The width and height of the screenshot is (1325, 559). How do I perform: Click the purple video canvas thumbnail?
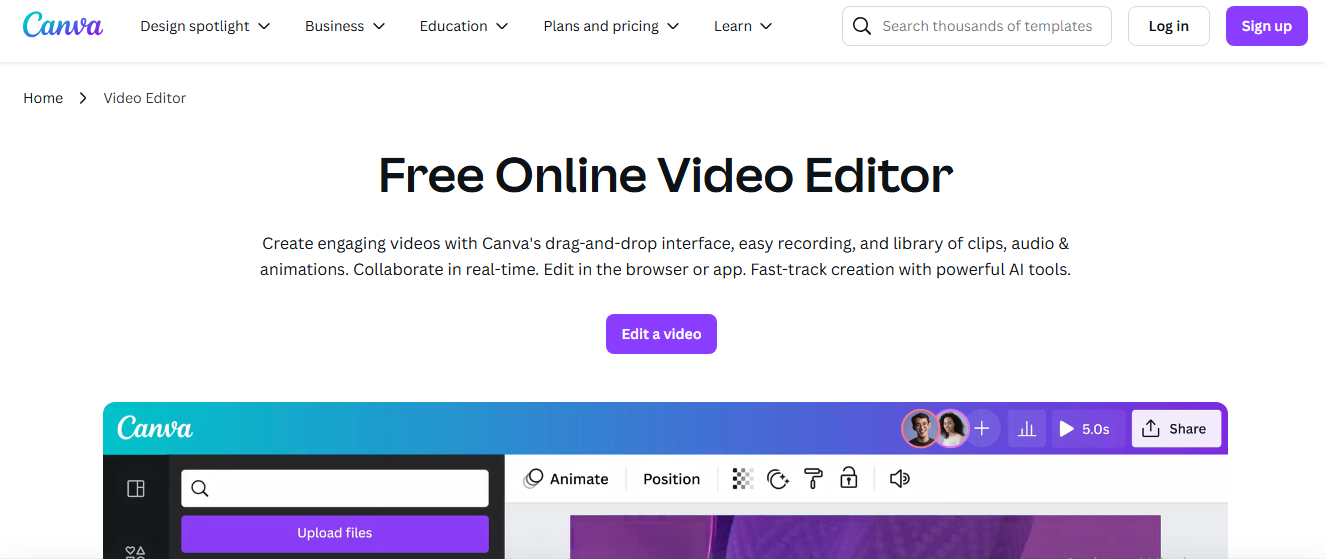(x=865, y=537)
